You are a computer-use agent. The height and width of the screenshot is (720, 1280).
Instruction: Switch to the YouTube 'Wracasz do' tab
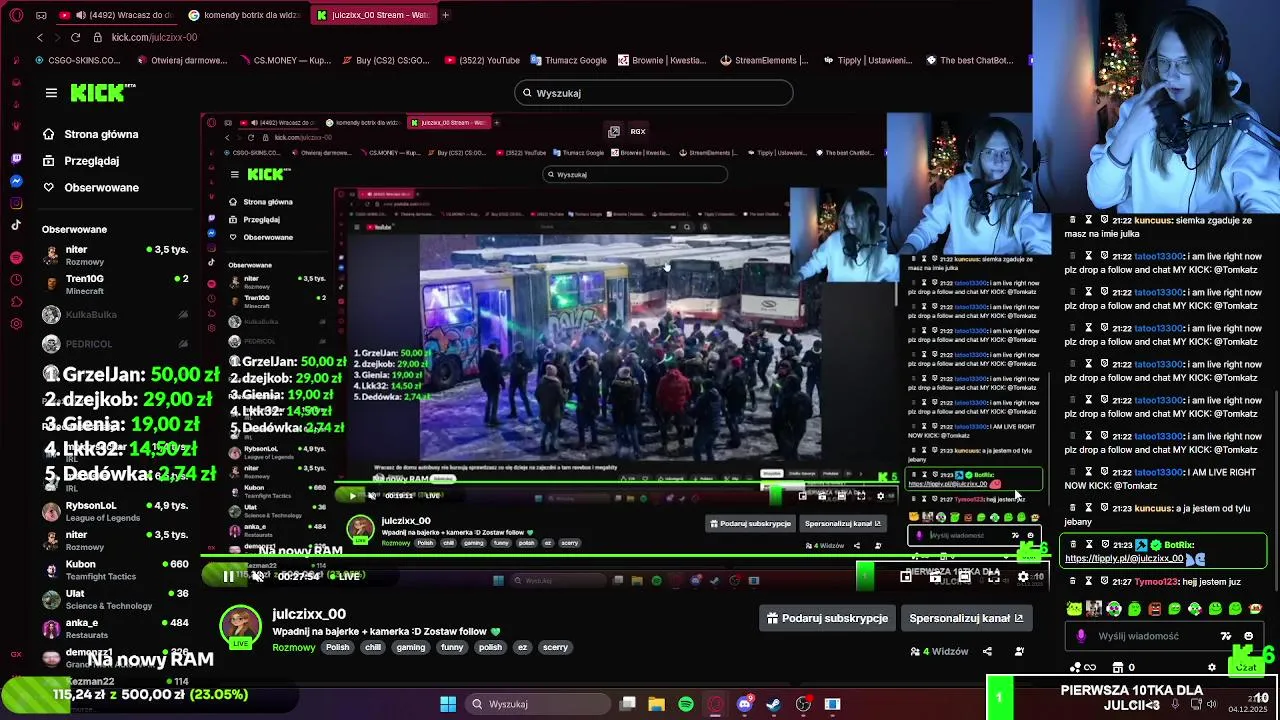tap(116, 15)
